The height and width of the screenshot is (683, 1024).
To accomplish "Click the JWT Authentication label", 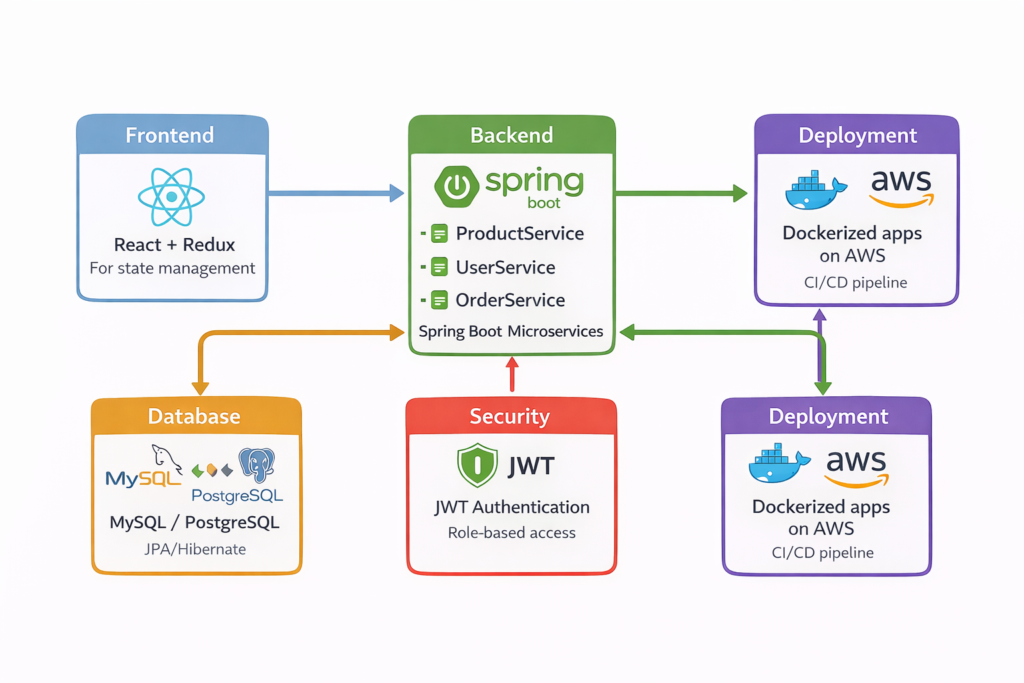I will 511,507.
